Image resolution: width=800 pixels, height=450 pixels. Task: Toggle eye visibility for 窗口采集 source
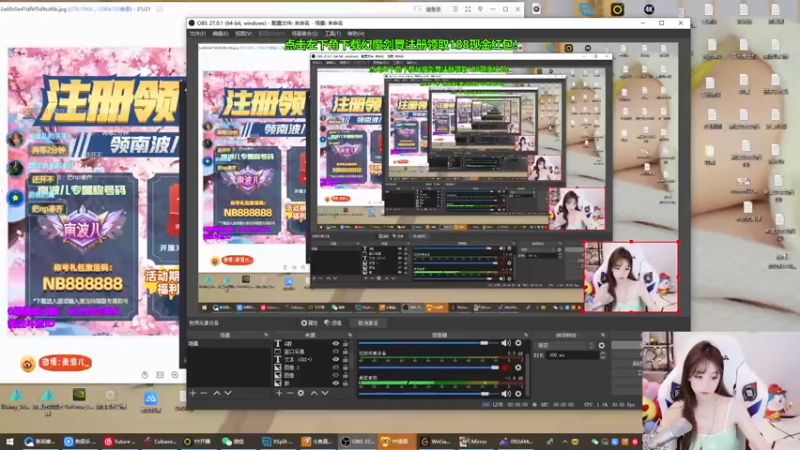(336, 352)
